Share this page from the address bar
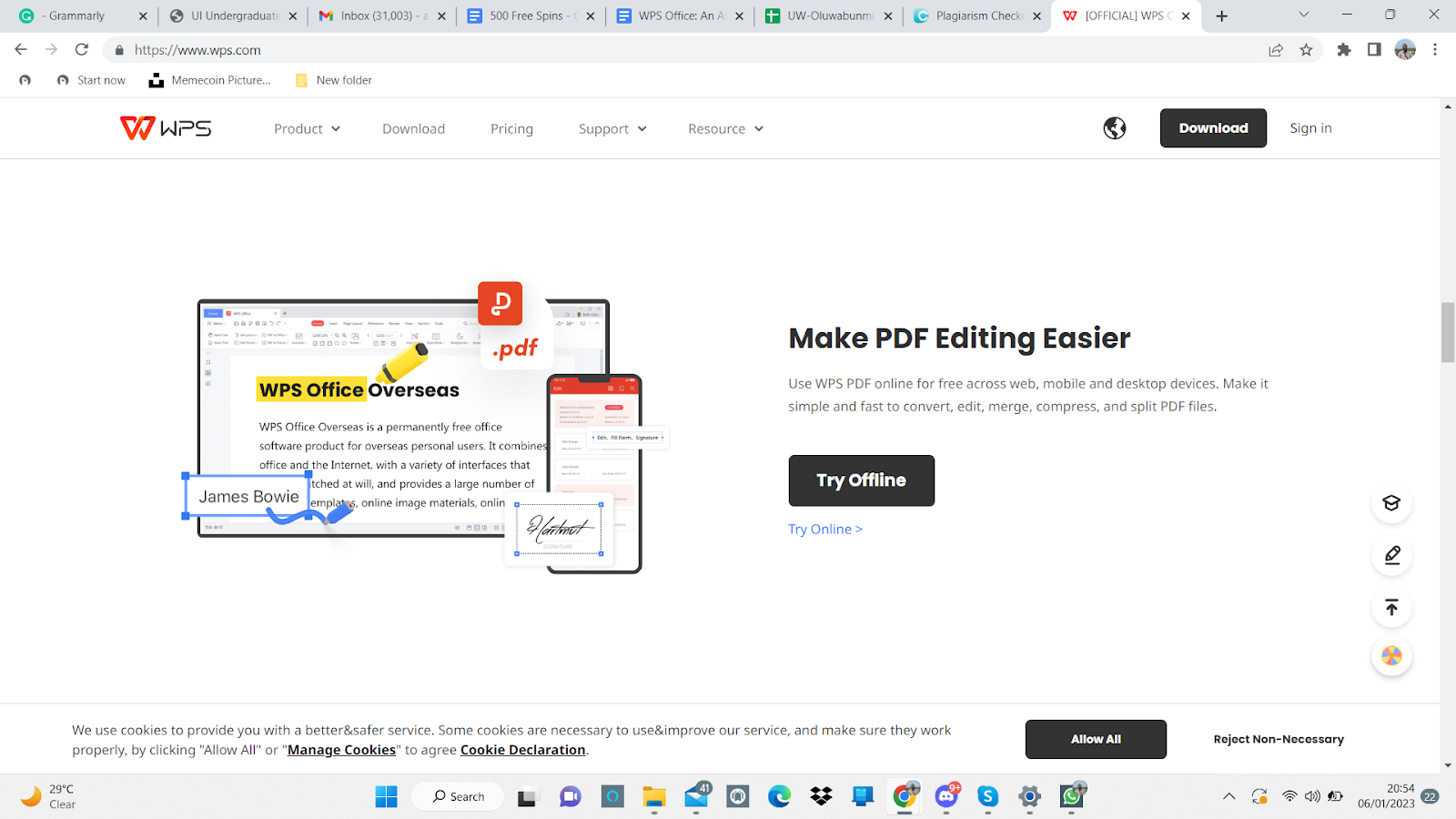Screen dimensions: 1456x819 point(1276,50)
